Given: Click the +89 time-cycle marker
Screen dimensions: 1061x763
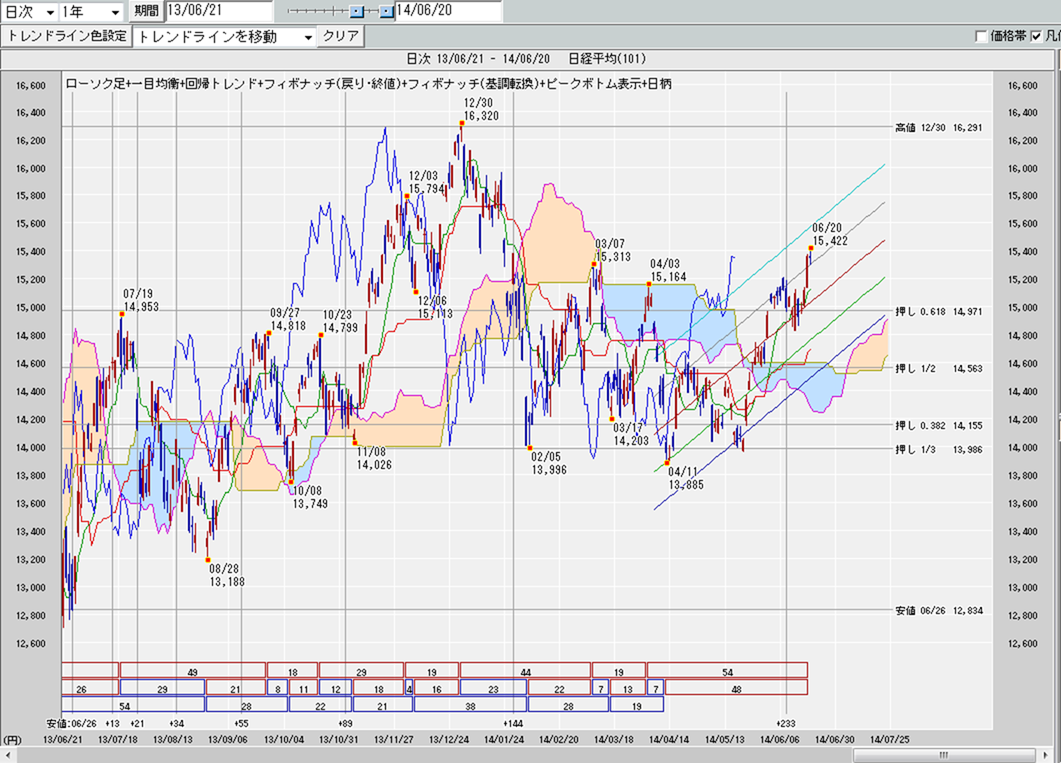Looking at the screenshot, I should coord(344,723).
